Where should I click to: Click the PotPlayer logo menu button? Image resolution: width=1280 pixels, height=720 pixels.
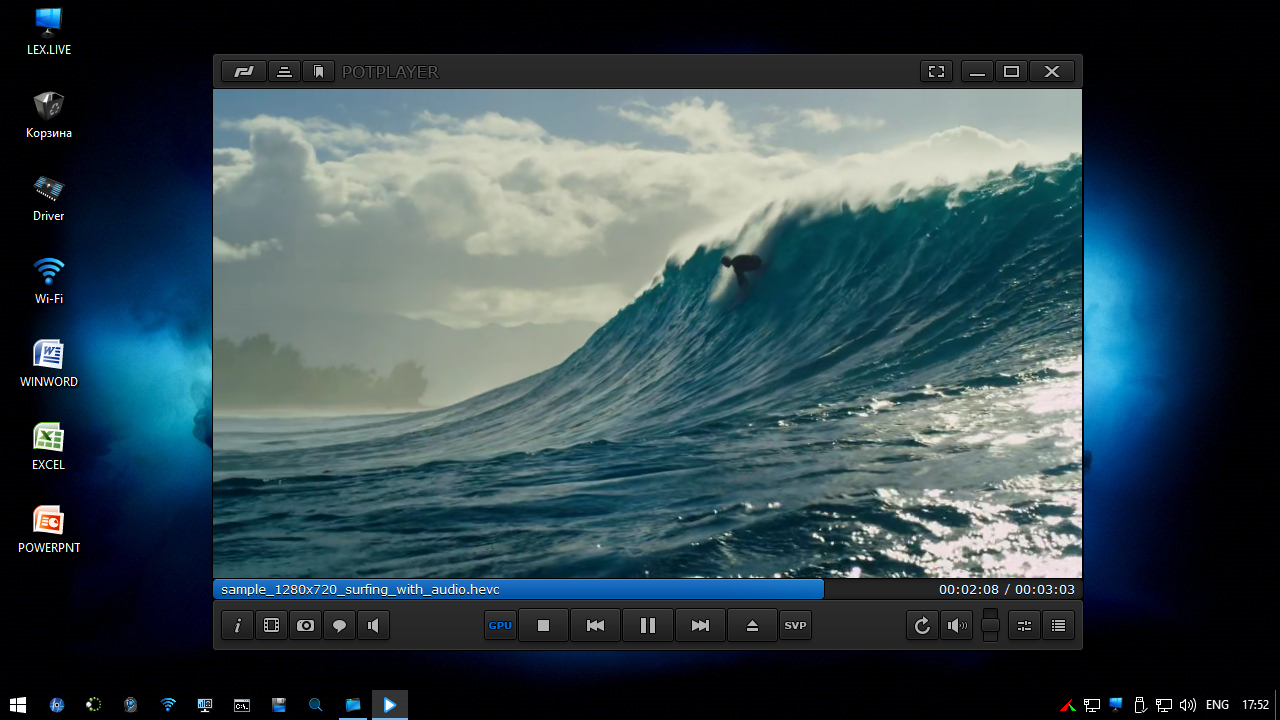click(243, 72)
